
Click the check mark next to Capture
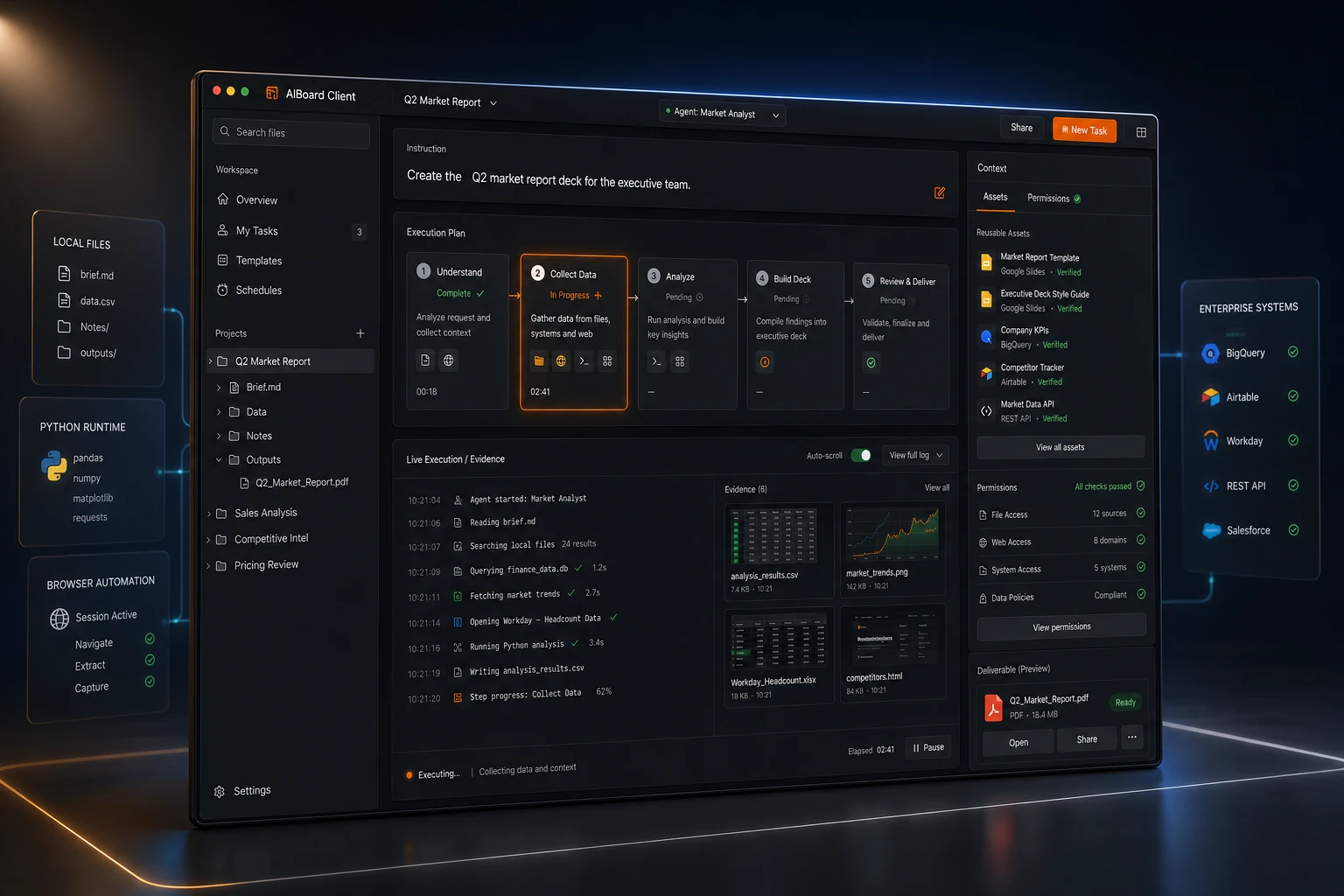[x=150, y=682]
